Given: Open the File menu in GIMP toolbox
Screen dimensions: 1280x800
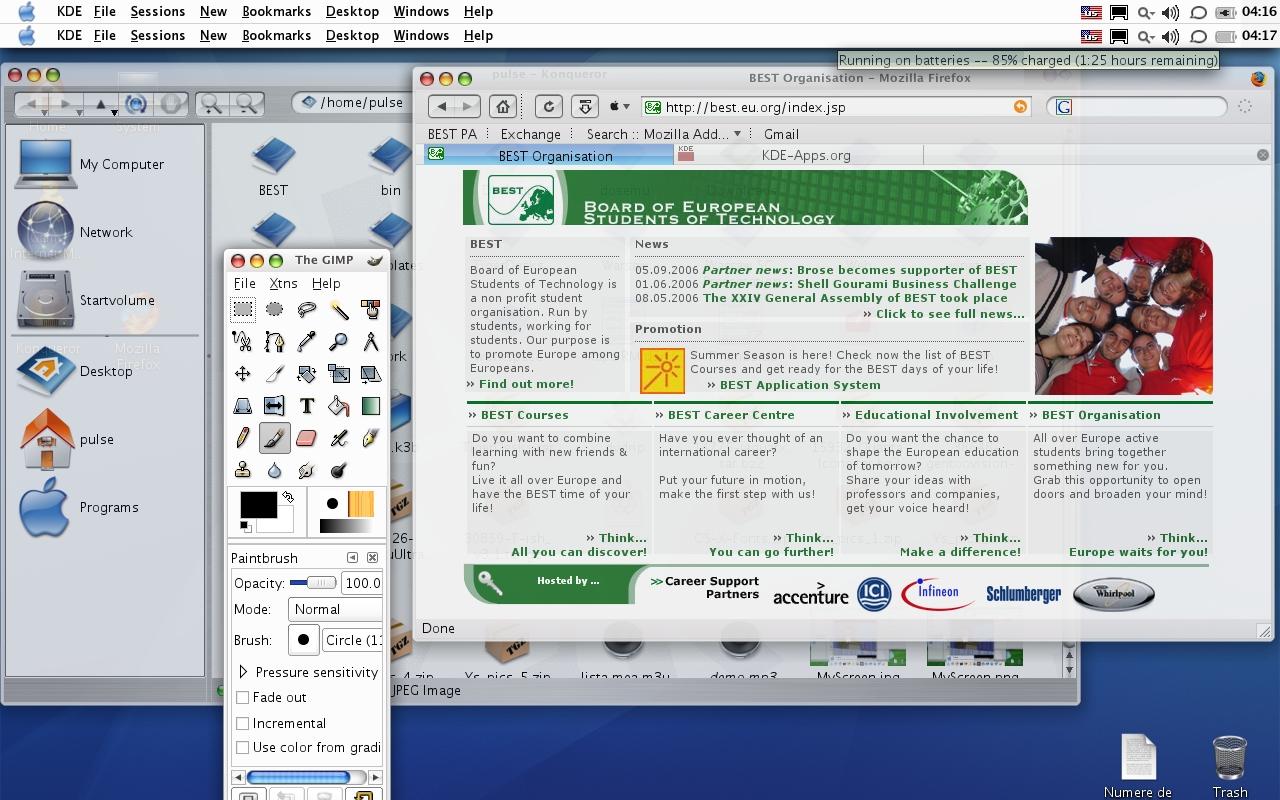Looking at the screenshot, I should pyautogui.click(x=244, y=283).
